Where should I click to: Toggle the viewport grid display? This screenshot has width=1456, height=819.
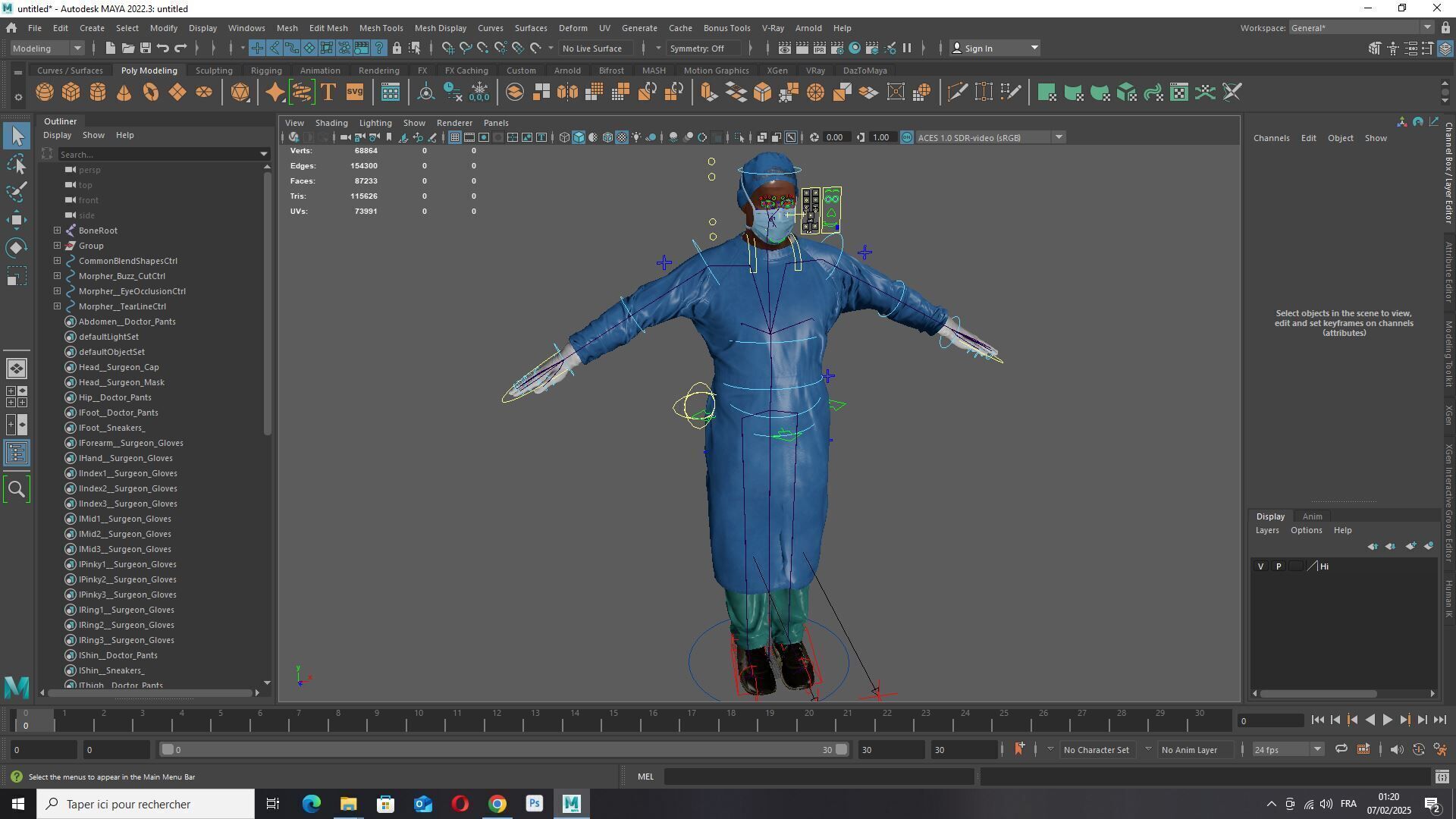pyautogui.click(x=454, y=137)
